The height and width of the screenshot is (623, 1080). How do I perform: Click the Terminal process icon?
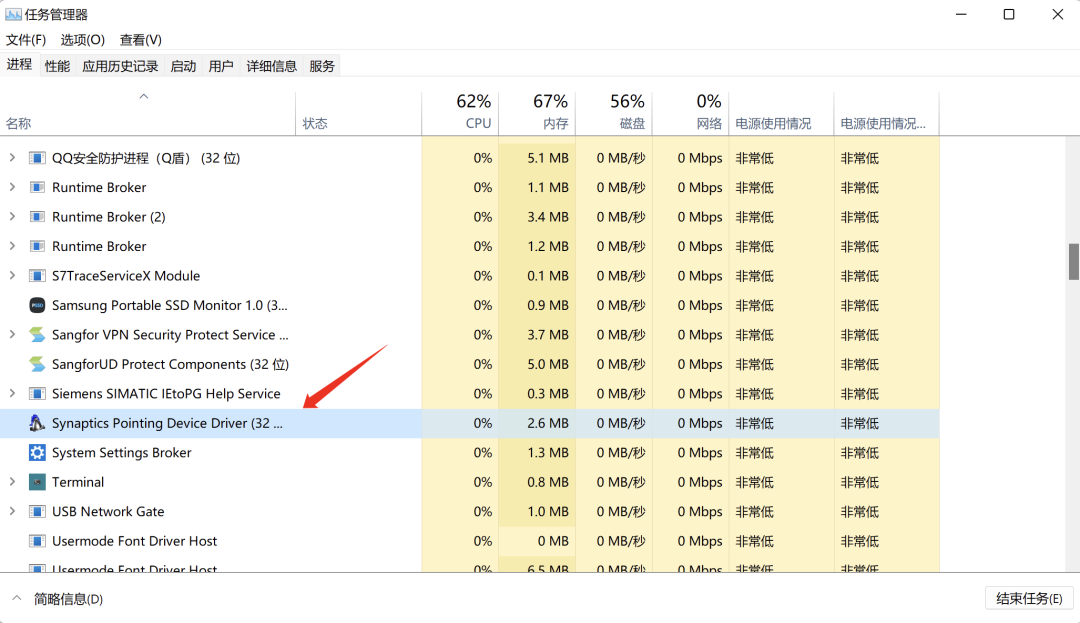[37, 482]
